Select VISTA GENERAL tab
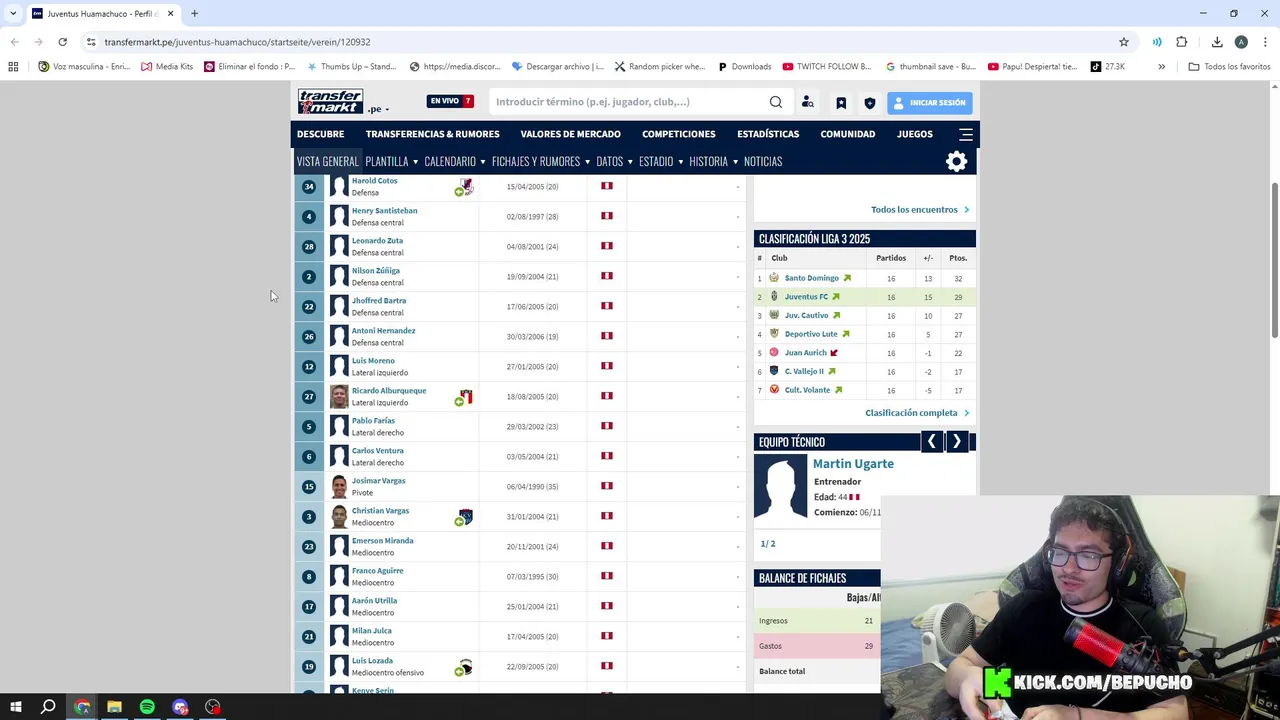The image size is (1280, 720). 327,162
